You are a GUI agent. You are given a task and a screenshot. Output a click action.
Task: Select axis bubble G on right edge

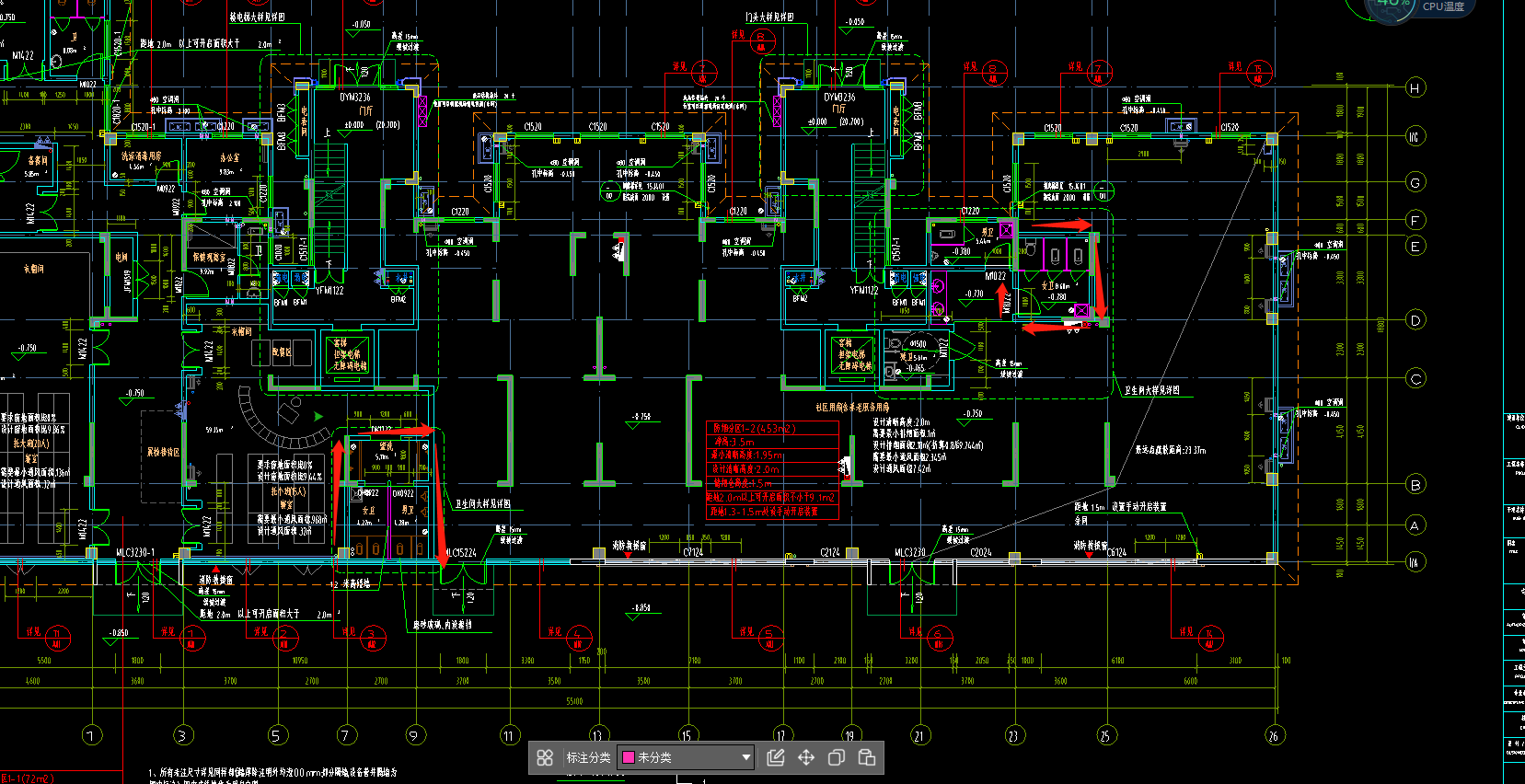click(1415, 182)
